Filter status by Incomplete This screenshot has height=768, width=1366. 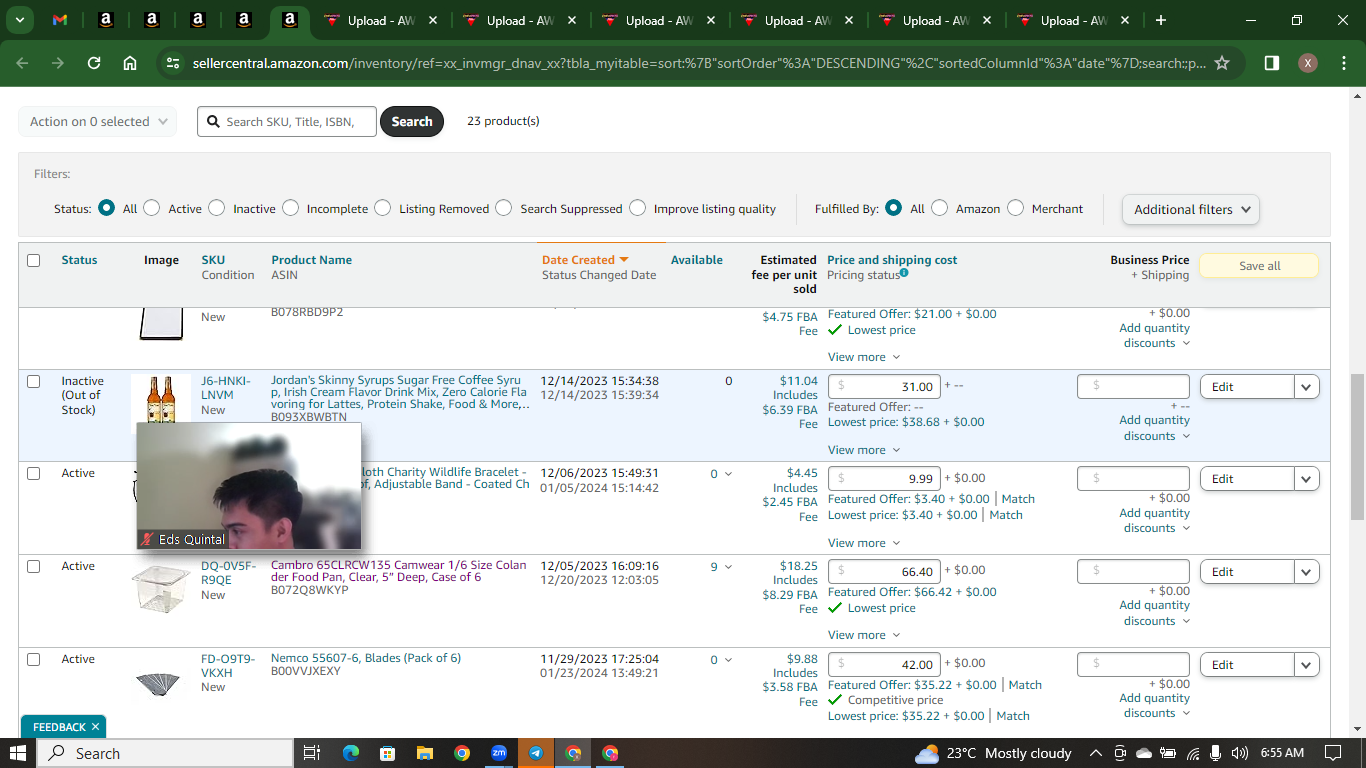[x=291, y=208]
